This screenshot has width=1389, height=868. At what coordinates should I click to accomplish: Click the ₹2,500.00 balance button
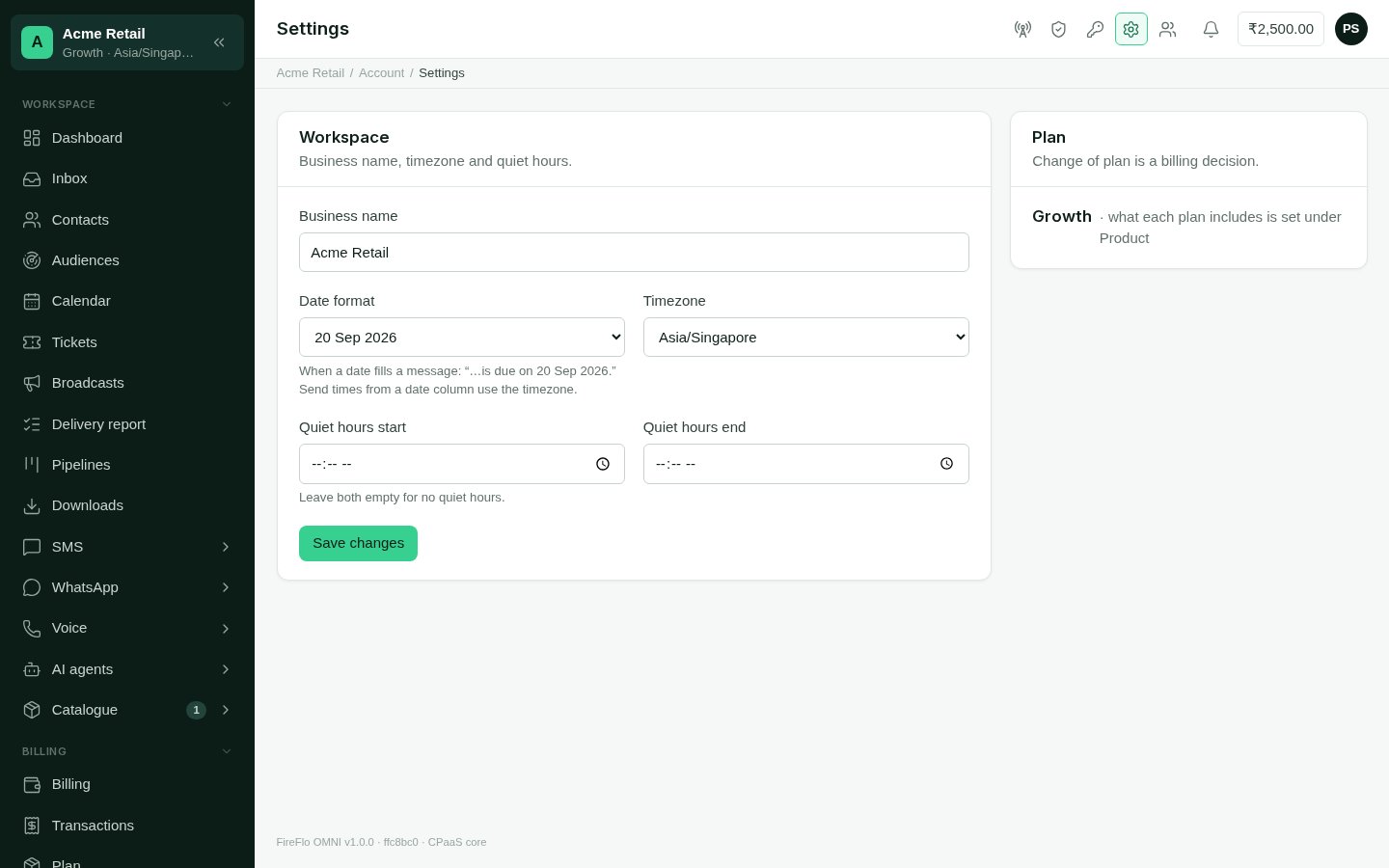tap(1280, 29)
